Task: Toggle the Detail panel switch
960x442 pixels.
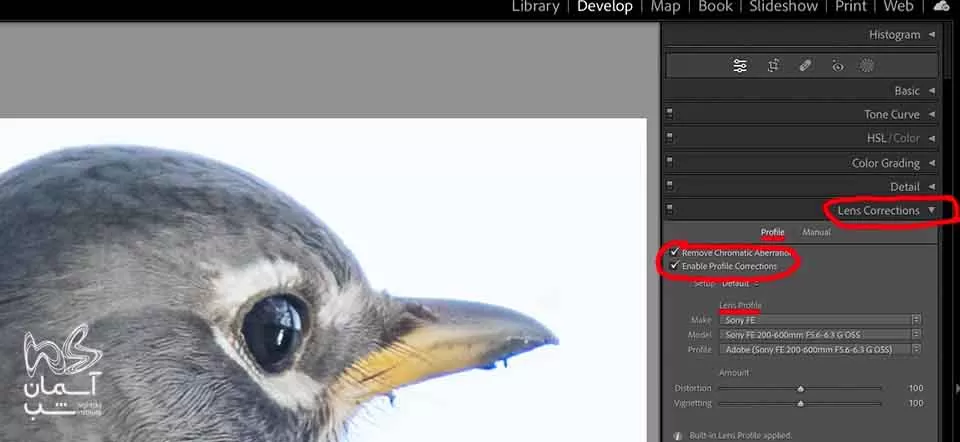Action: point(669,186)
